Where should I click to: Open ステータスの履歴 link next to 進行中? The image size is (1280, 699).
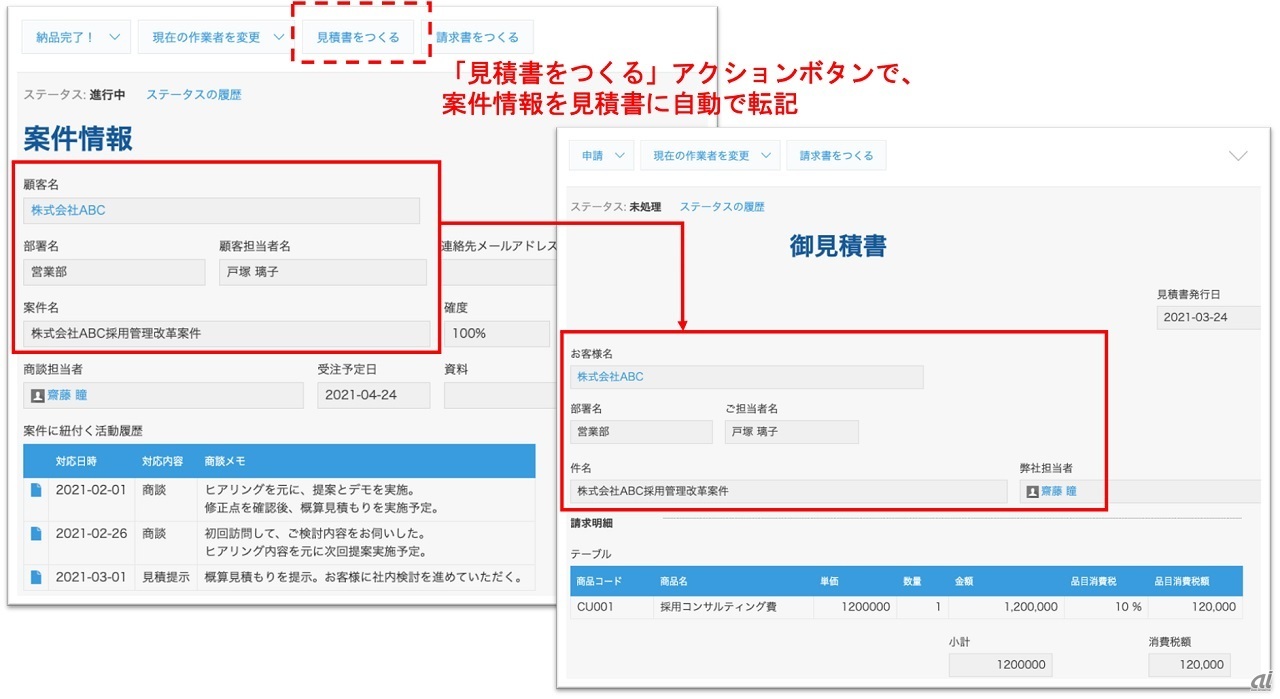(194, 95)
